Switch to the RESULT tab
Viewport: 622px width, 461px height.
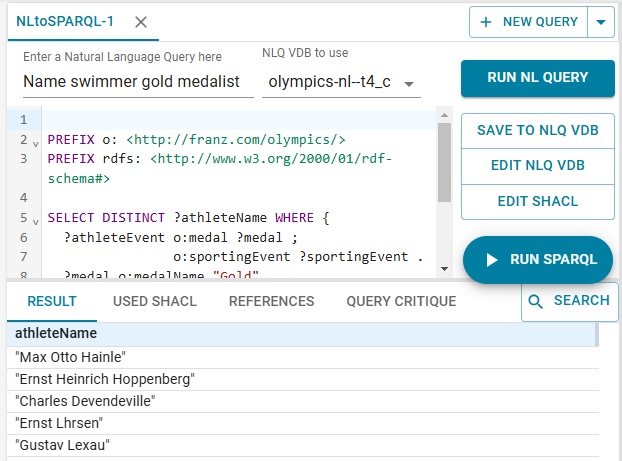pyautogui.click(x=52, y=302)
